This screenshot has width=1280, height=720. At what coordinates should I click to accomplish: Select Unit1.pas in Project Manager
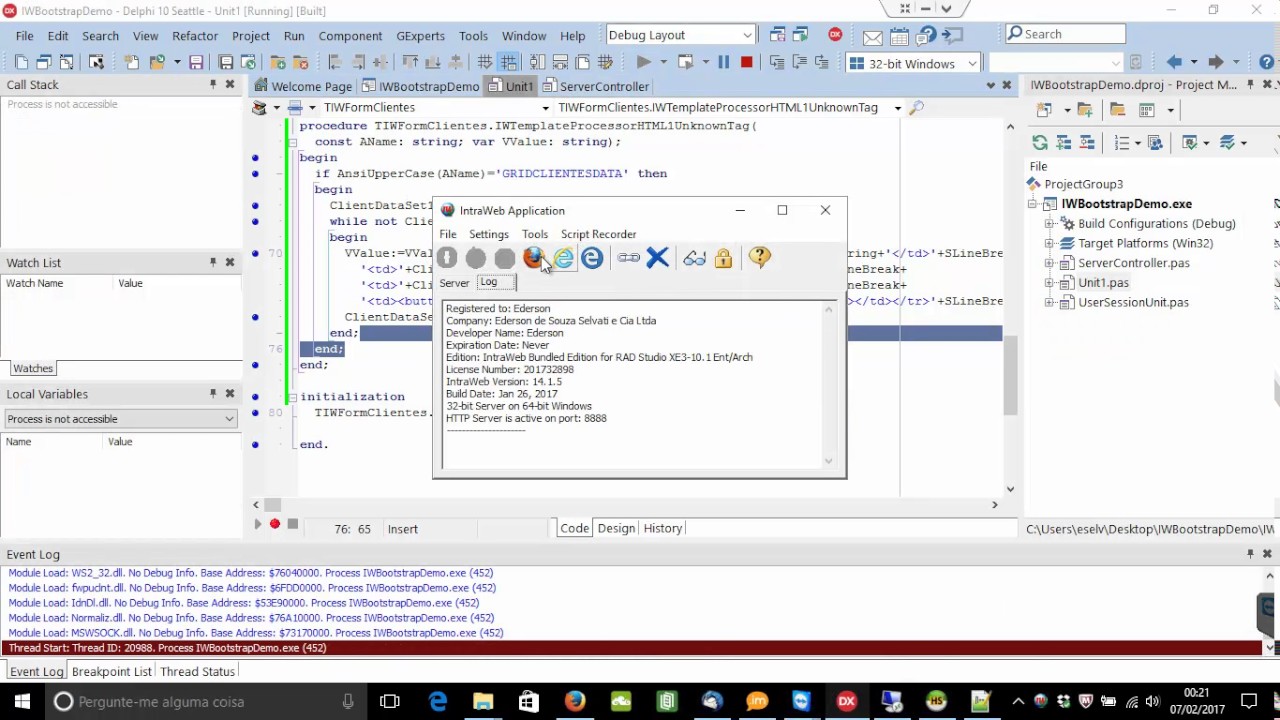[x=1103, y=282]
